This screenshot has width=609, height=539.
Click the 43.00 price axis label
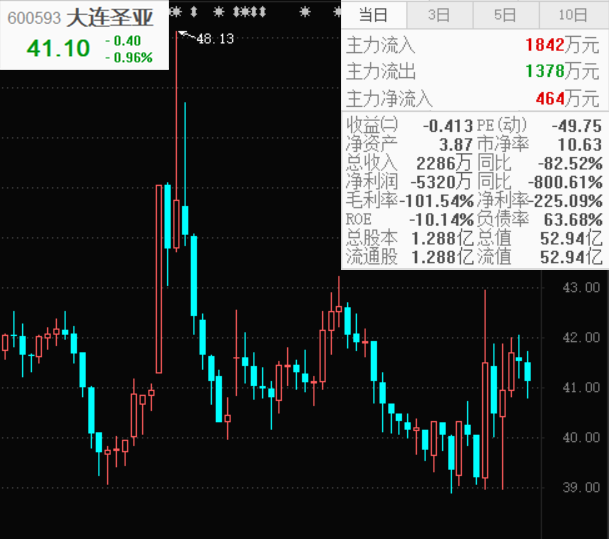(581, 288)
